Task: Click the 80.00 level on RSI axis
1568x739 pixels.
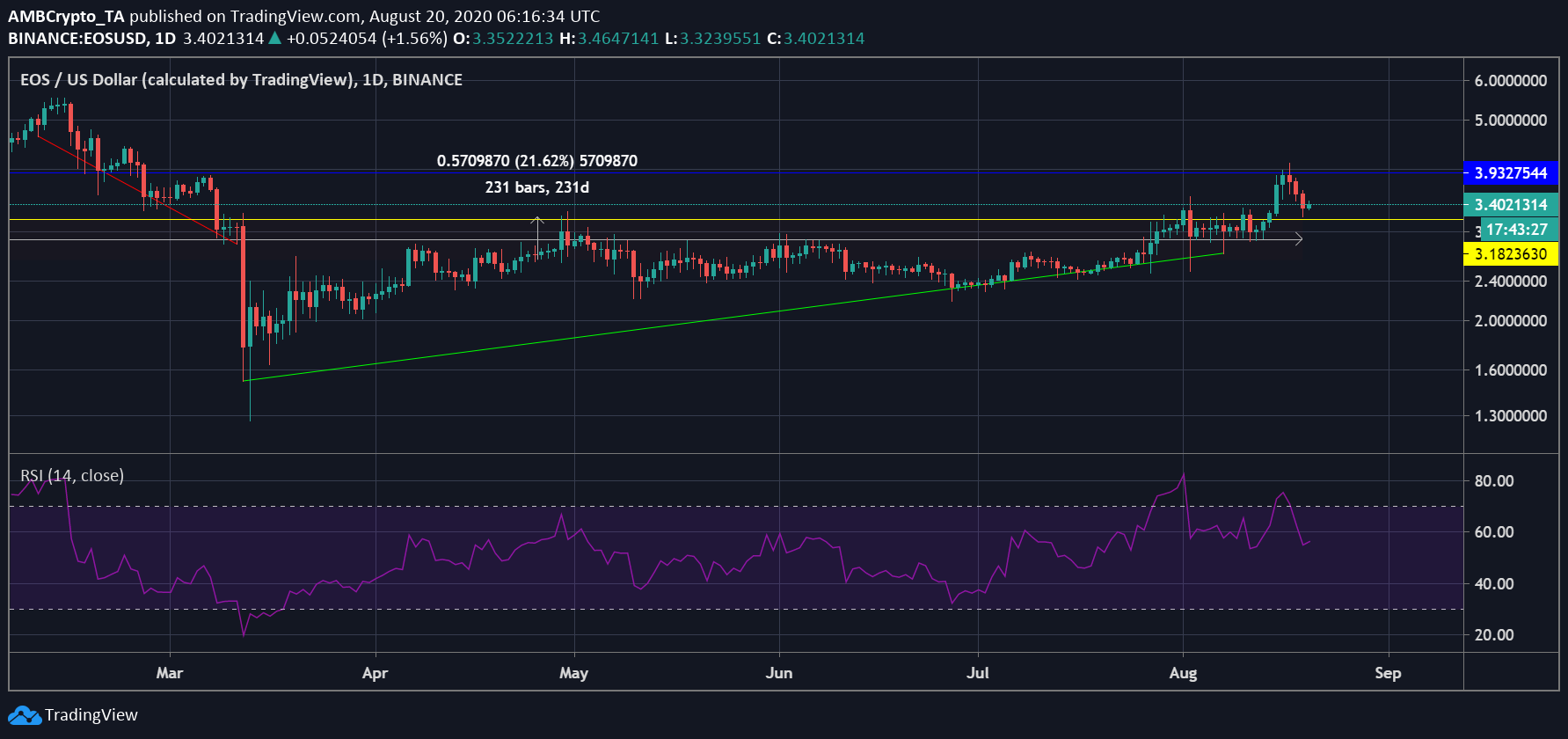Action: pos(1493,481)
